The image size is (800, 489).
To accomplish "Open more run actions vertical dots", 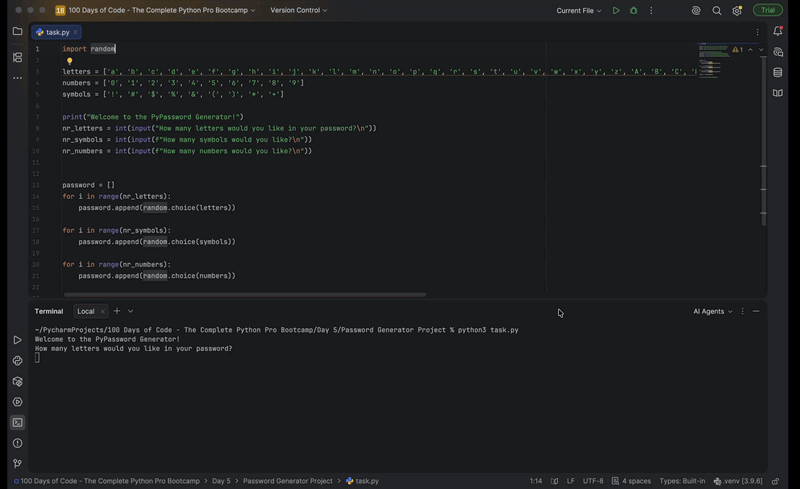I will (651, 10).
